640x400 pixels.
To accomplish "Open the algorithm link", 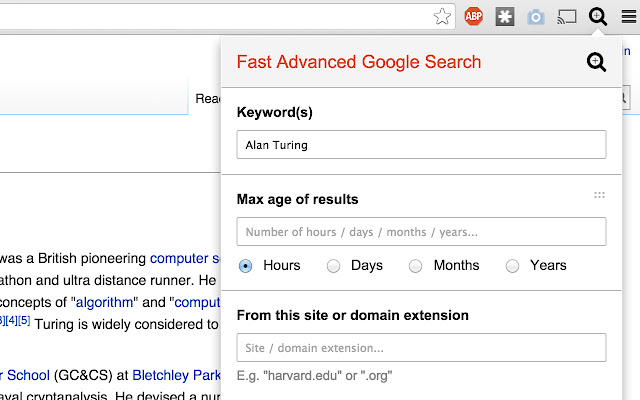I will point(104,302).
